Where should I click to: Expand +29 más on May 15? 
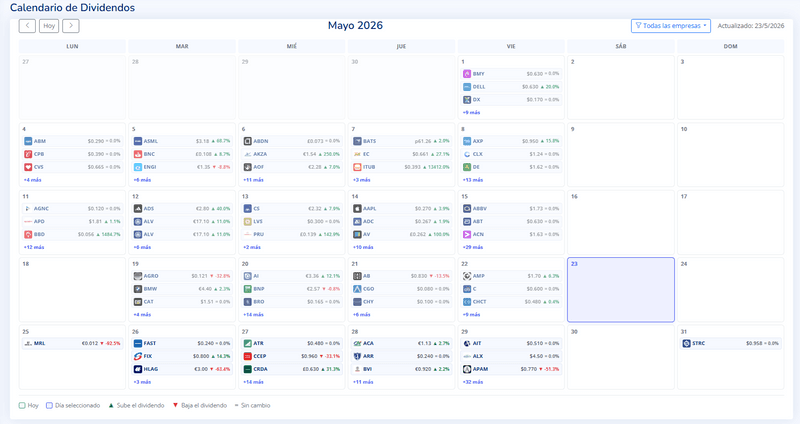(473, 247)
